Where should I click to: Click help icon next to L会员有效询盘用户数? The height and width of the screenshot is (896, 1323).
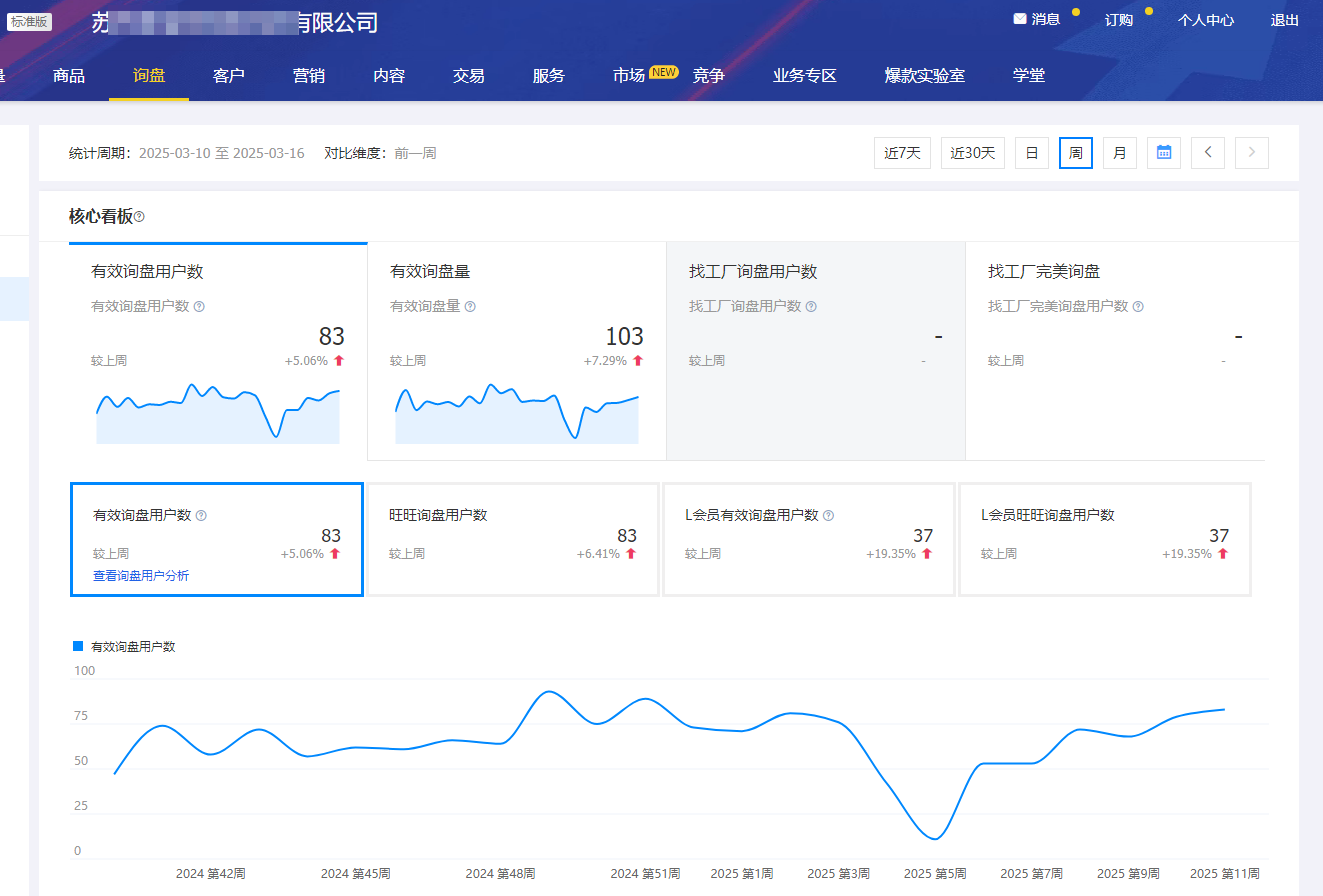pyautogui.click(x=828, y=516)
